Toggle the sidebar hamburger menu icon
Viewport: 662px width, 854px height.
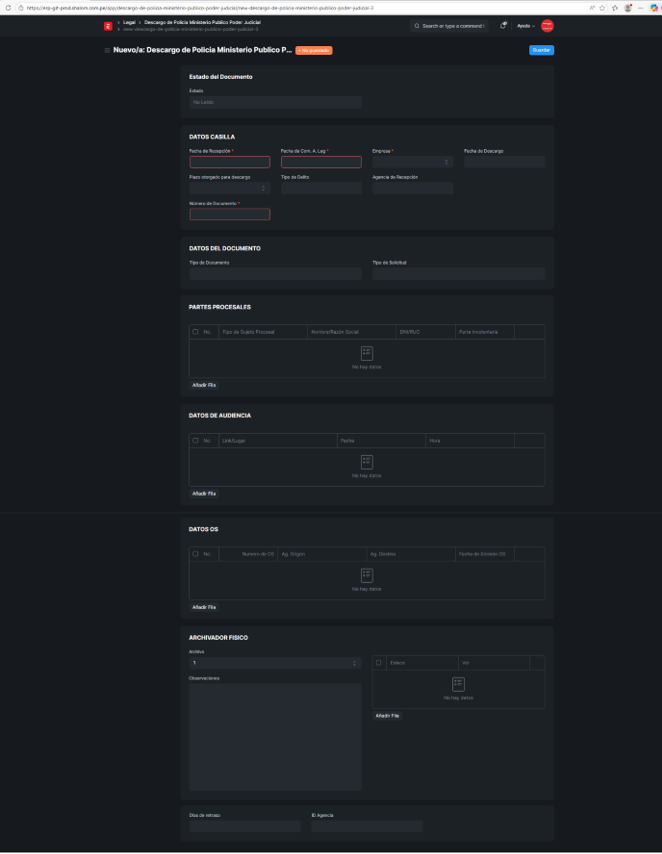pyautogui.click(x=107, y=50)
